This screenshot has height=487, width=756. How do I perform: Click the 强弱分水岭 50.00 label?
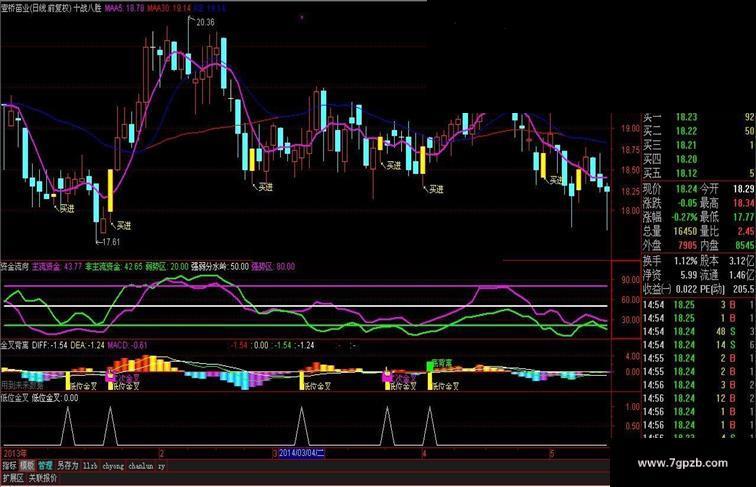click(x=220, y=266)
